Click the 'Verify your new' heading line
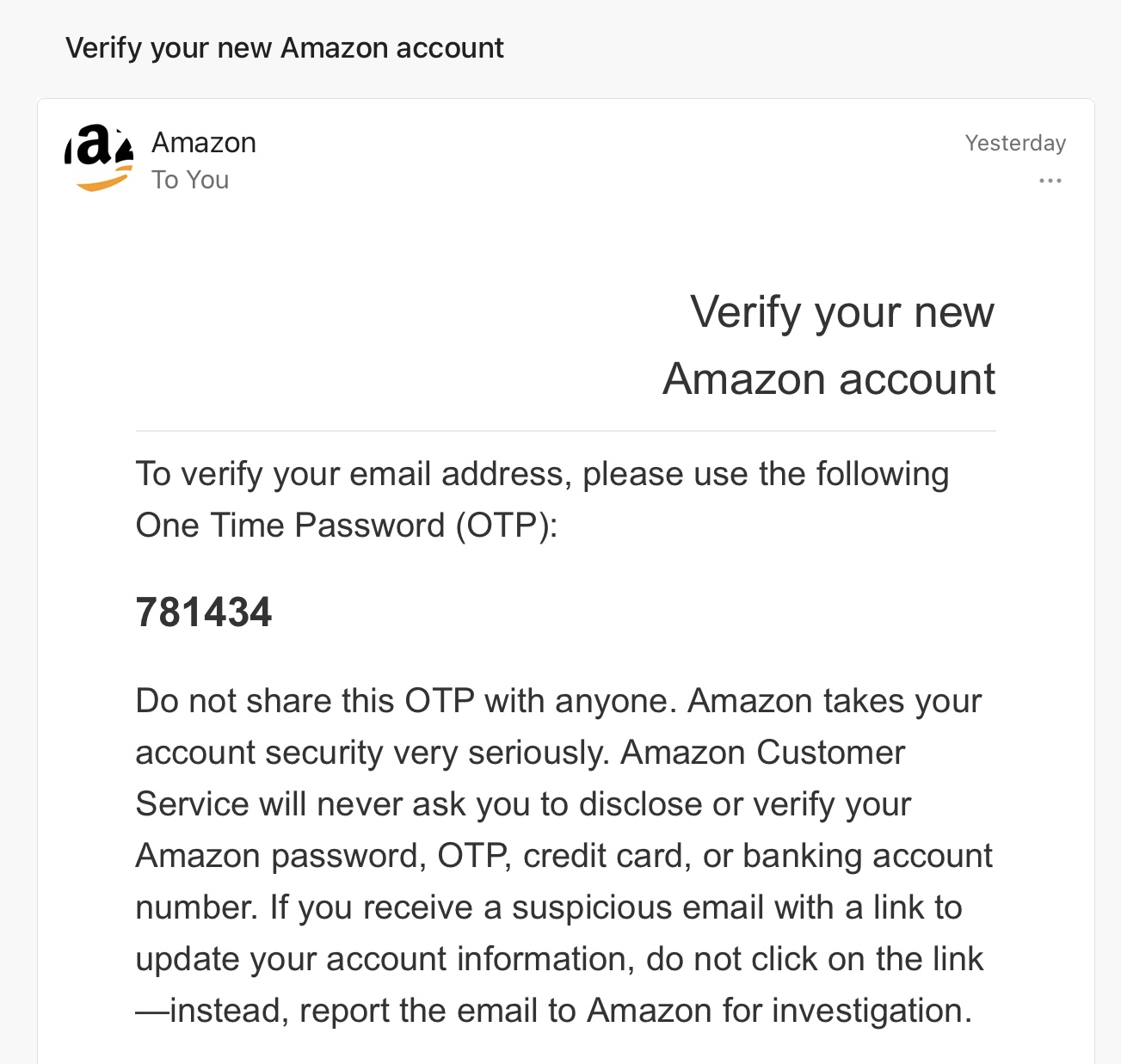1121x1064 pixels. pyautogui.click(x=842, y=312)
